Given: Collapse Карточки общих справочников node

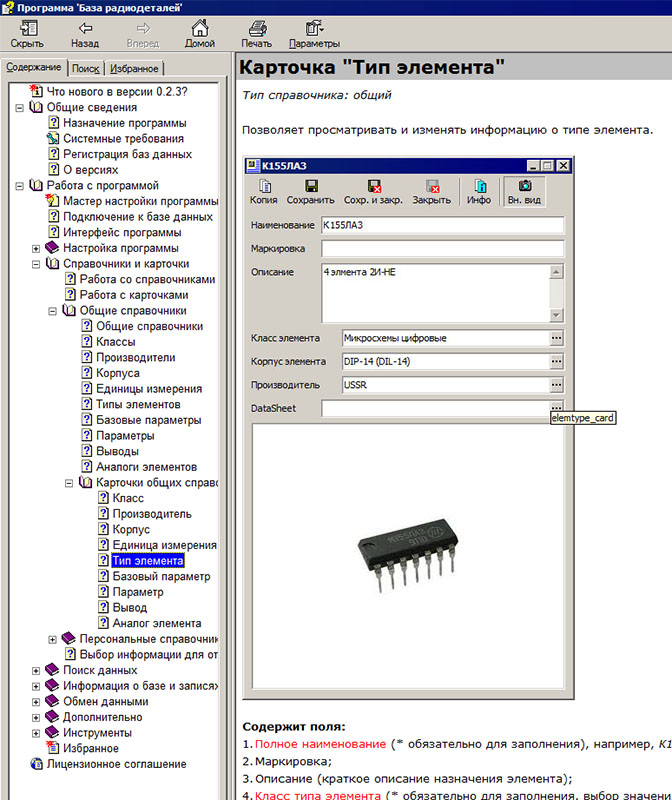Looking at the screenshot, I should coord(69,483).
